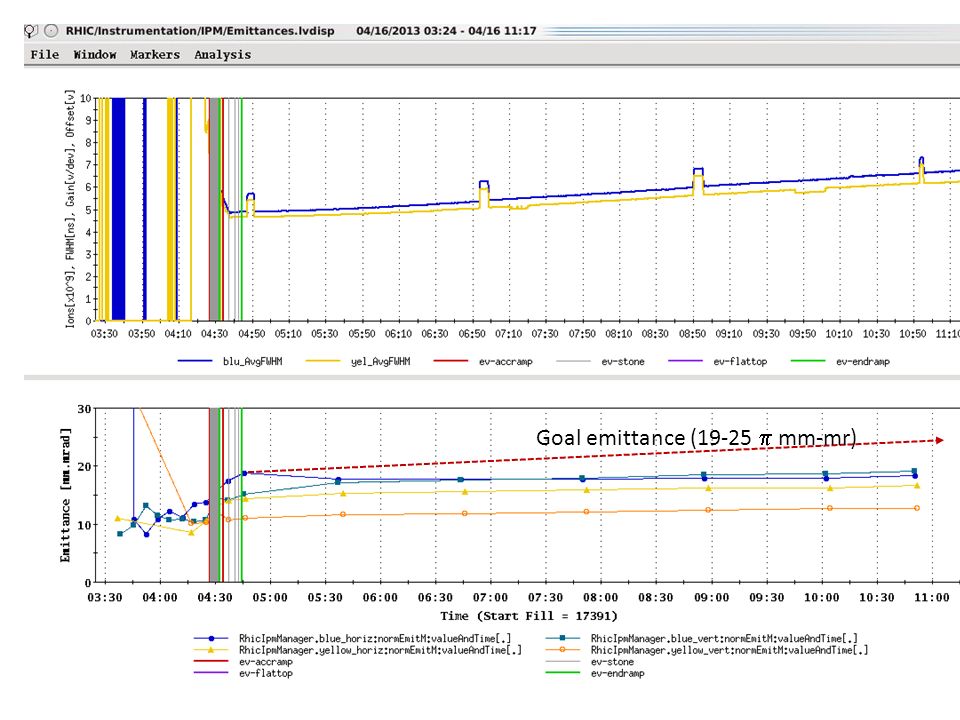Image resolution: width=960 pixels, height=720 pixels.
Task: Click the round button beside the pin icon
Action: point(51,31)
